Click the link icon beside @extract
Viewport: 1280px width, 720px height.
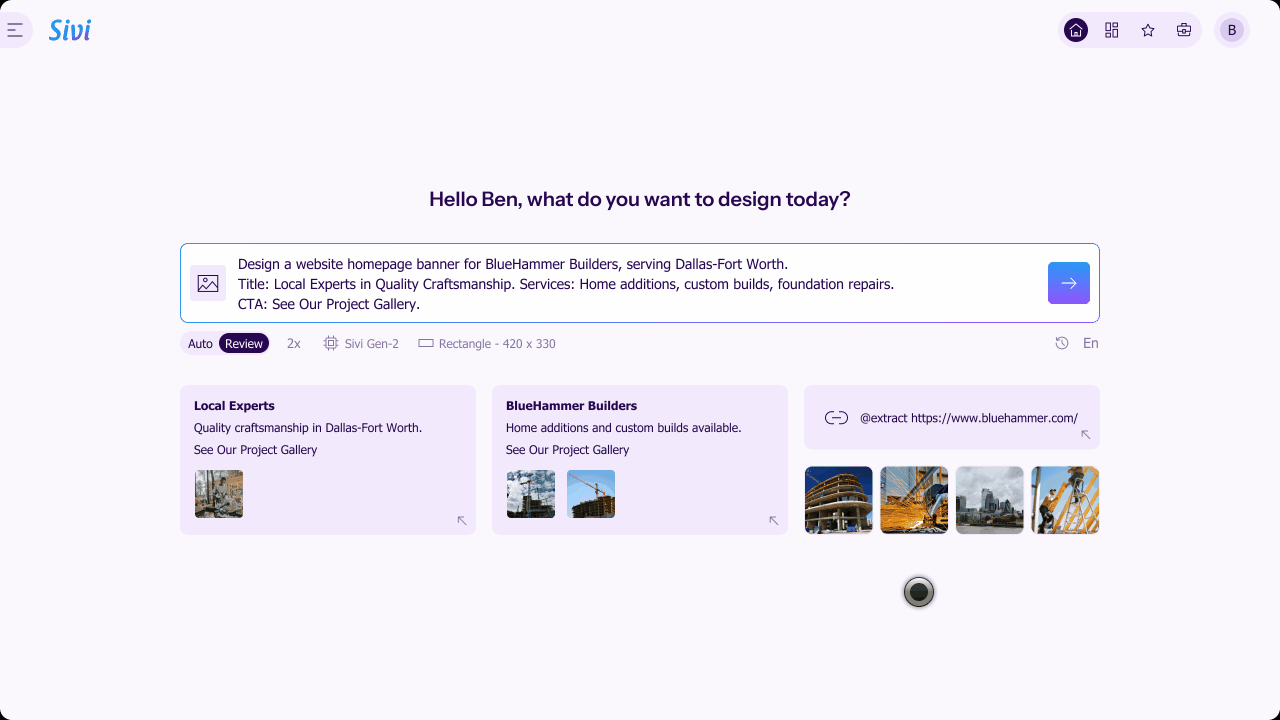pyautogui.click(x=837, y=418)
